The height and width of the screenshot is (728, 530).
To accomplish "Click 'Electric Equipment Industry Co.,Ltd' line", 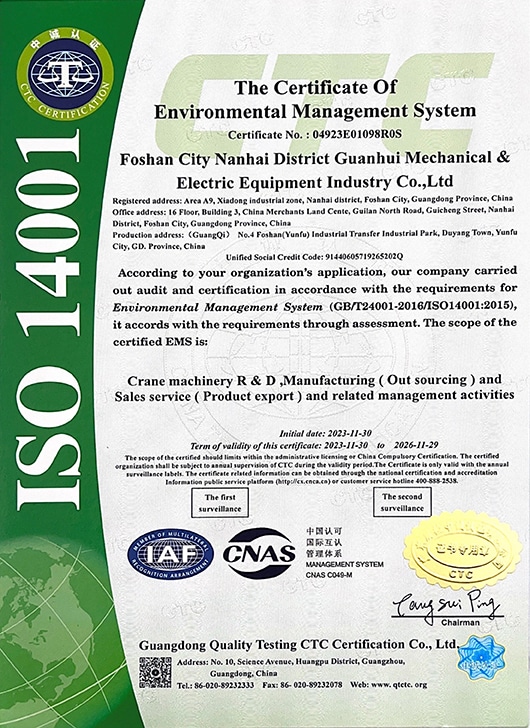I will (315, 182).
